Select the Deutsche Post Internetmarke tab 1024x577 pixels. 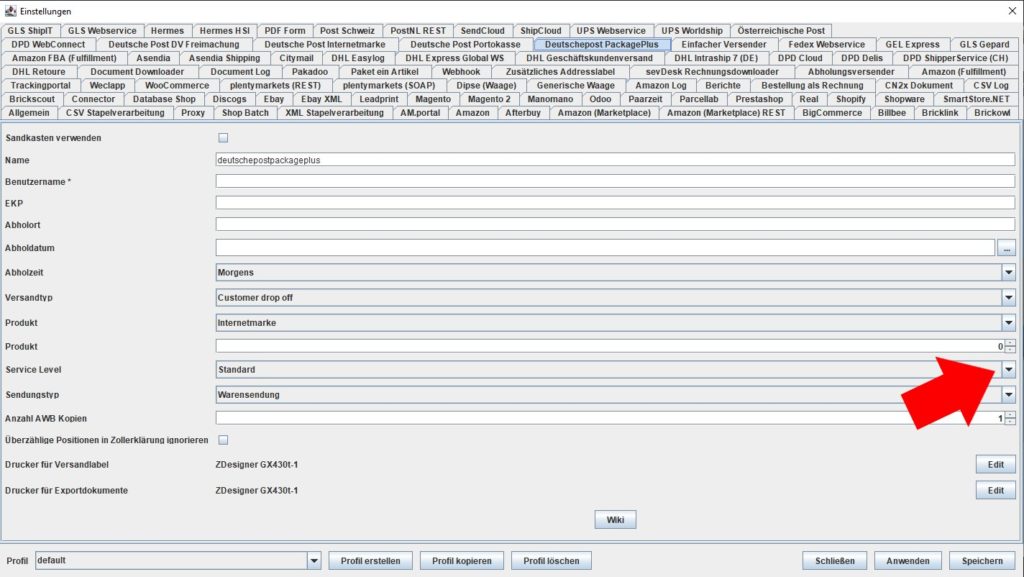pos(325,44)
